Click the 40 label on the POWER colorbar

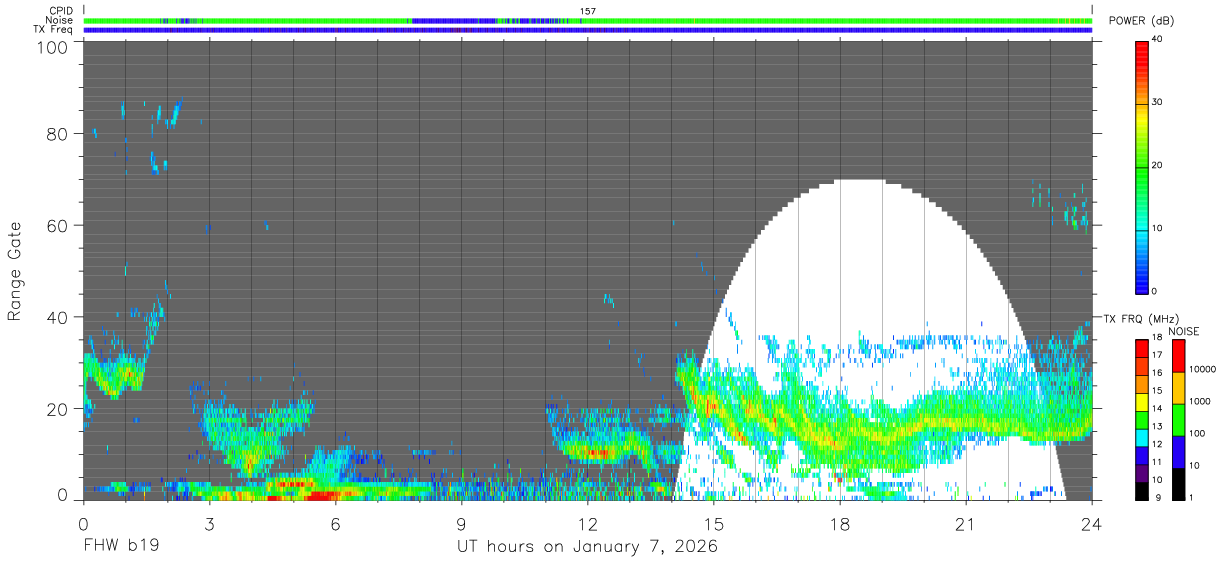pos(1156,39)
